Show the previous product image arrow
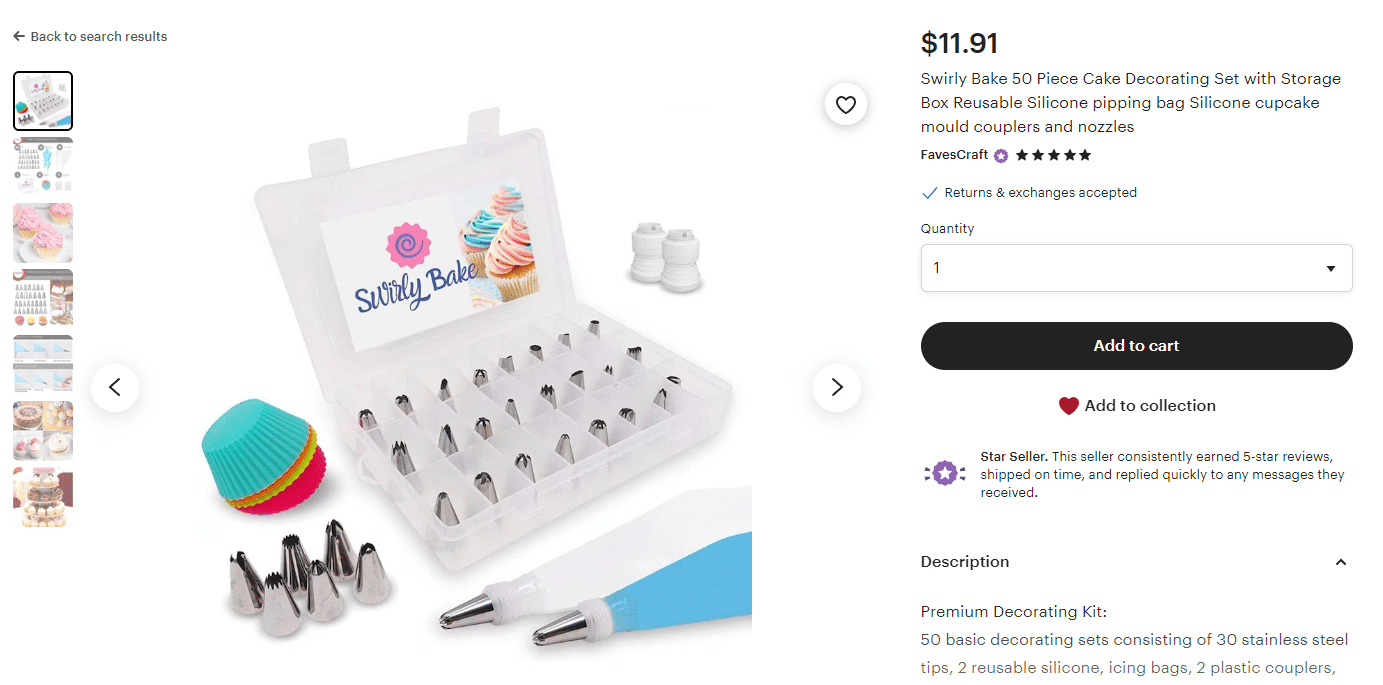This screenshot has height=685, width=1383. click(x=115, y=387)
